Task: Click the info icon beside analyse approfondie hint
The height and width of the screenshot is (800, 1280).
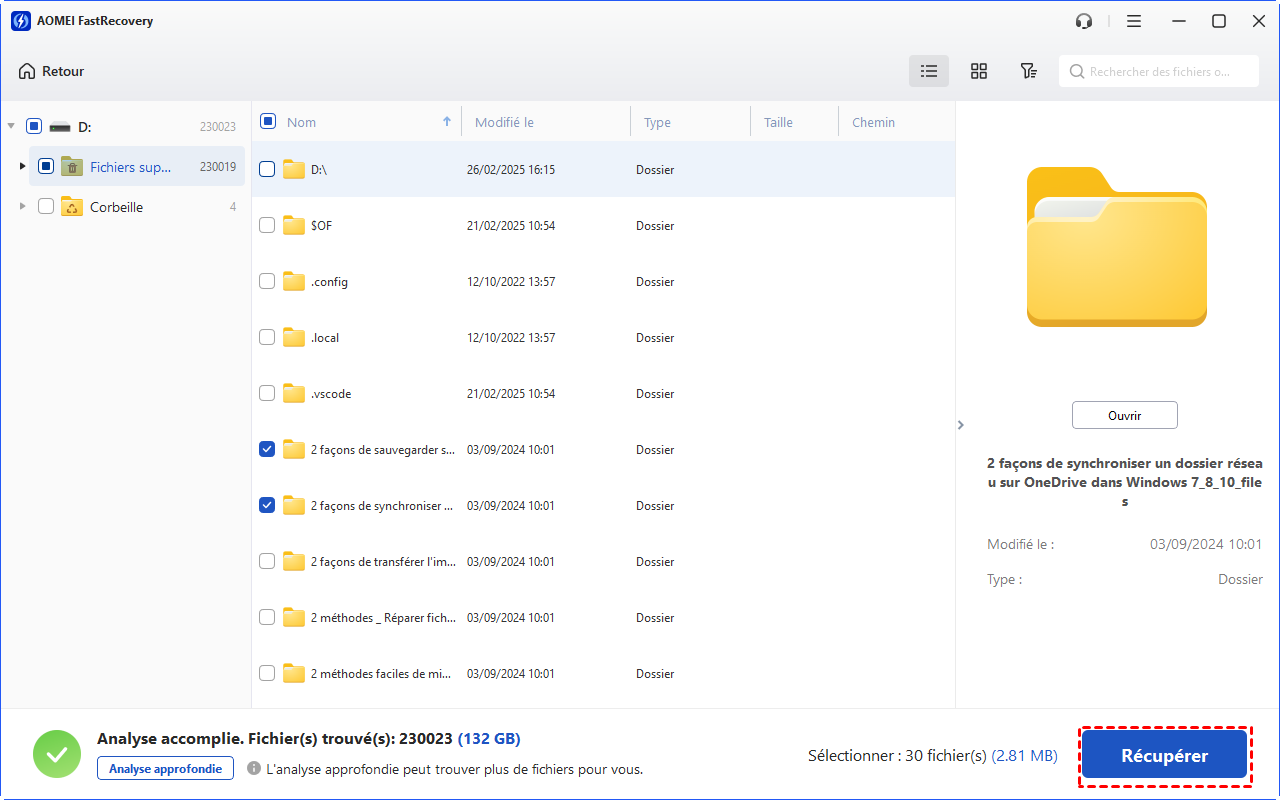Action: pyautogui.click(x=254, y=769)
